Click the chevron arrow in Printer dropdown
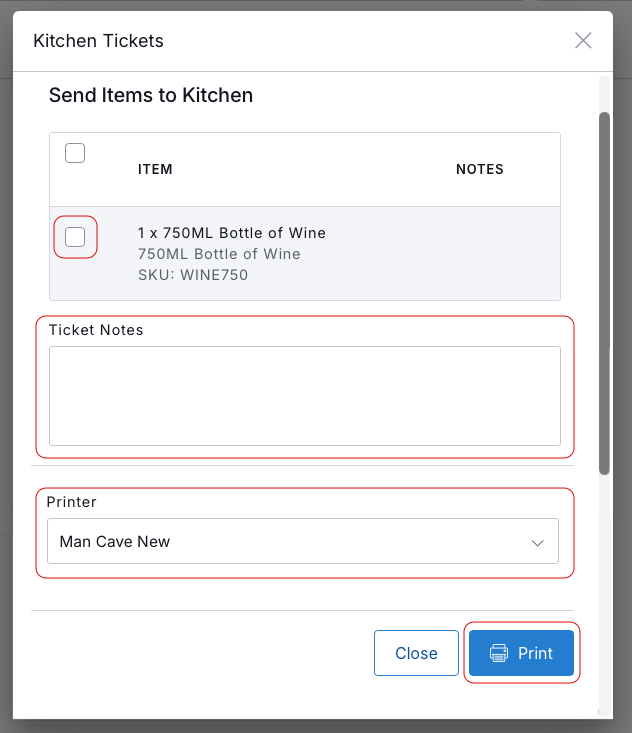Image resolution: width=632 pixels, height=733 pixels. click(x=538, y=543)
